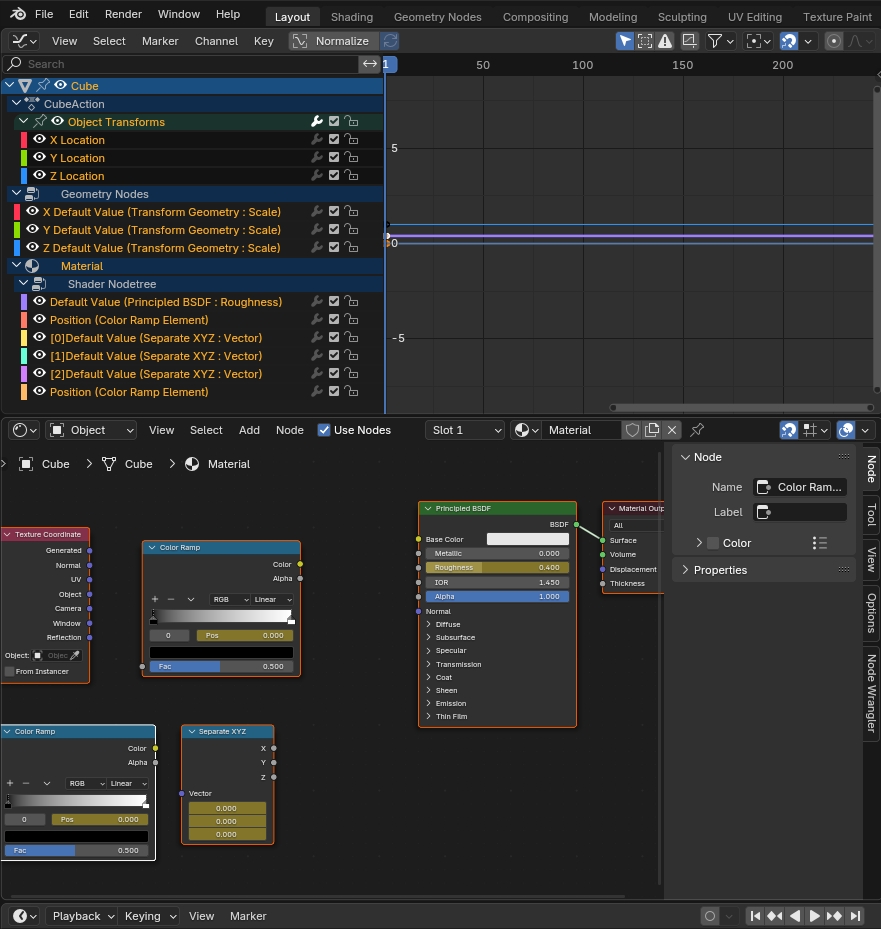Screen dimensions: 881x929
Task: Browse materials with sphere icon
Action: (x=526, y=430)
